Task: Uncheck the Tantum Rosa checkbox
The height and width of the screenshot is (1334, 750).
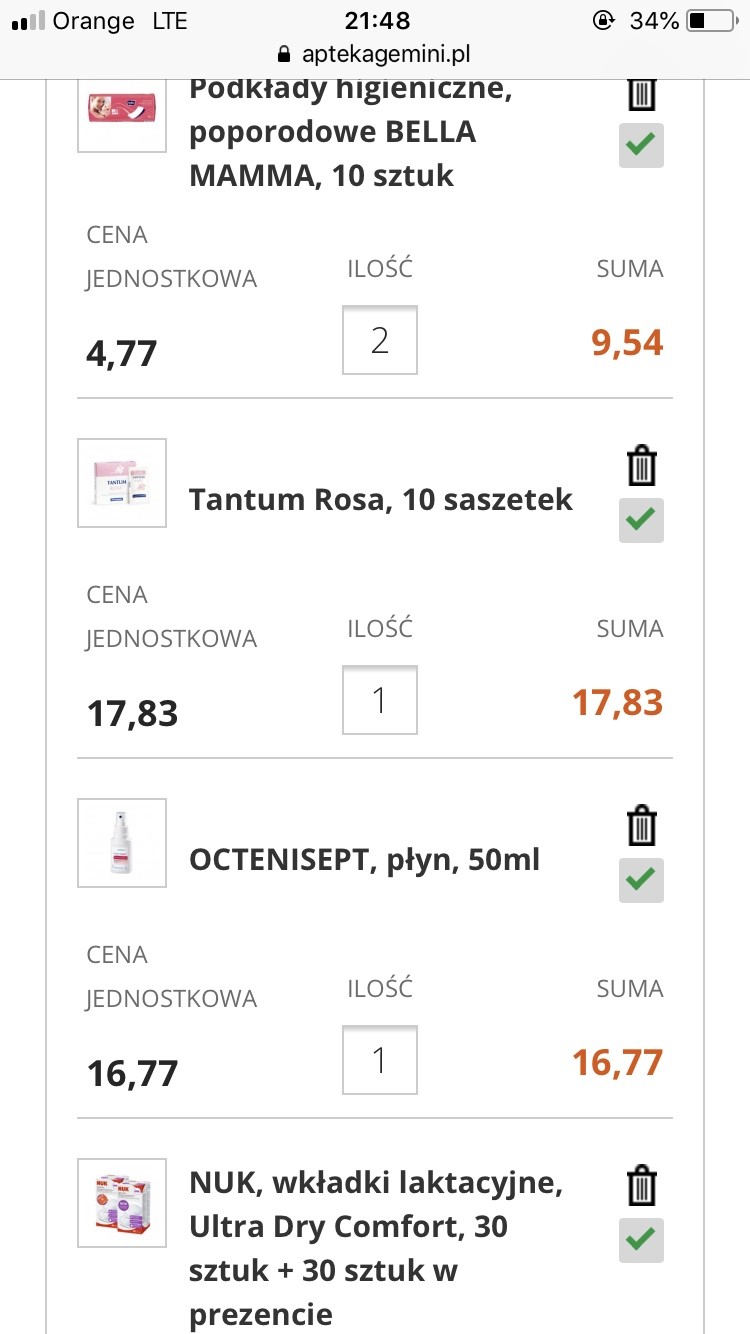Action: (x=641, y=520)
